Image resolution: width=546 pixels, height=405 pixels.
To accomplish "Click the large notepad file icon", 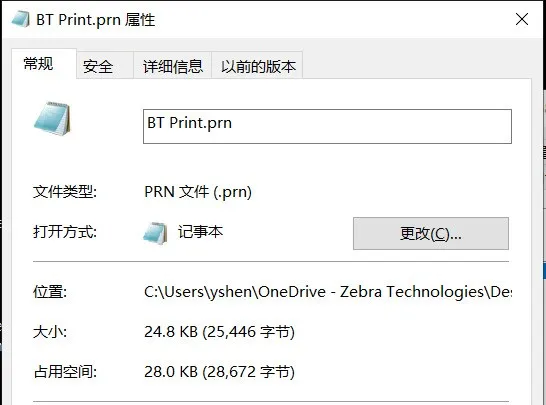I will (53, 119).
